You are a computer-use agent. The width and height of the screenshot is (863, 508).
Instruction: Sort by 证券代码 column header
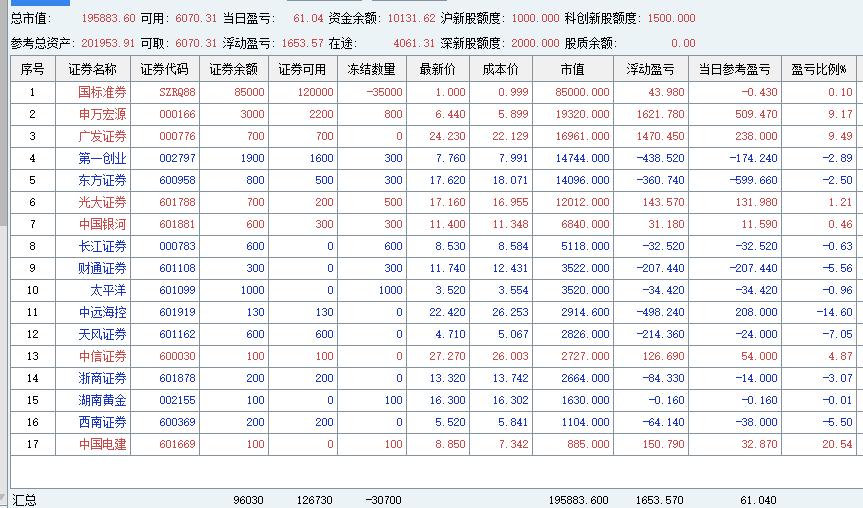[165, 69]
